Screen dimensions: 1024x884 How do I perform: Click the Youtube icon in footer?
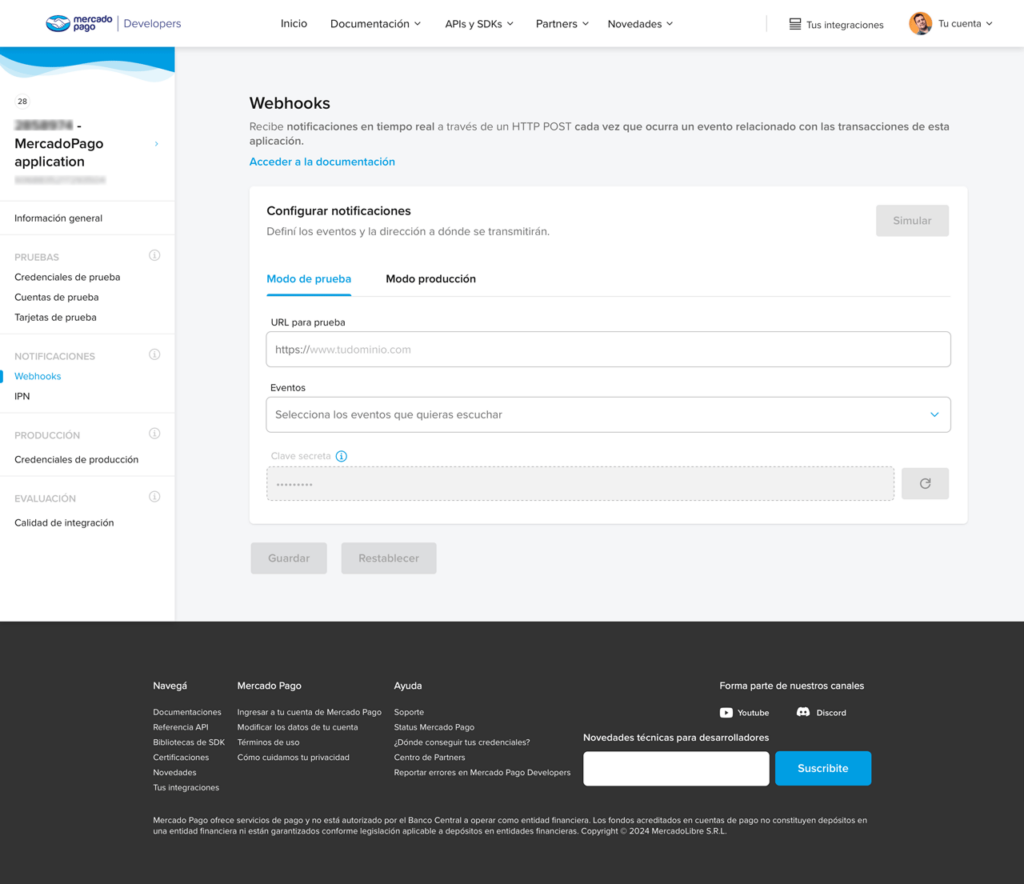pos(726,713)
